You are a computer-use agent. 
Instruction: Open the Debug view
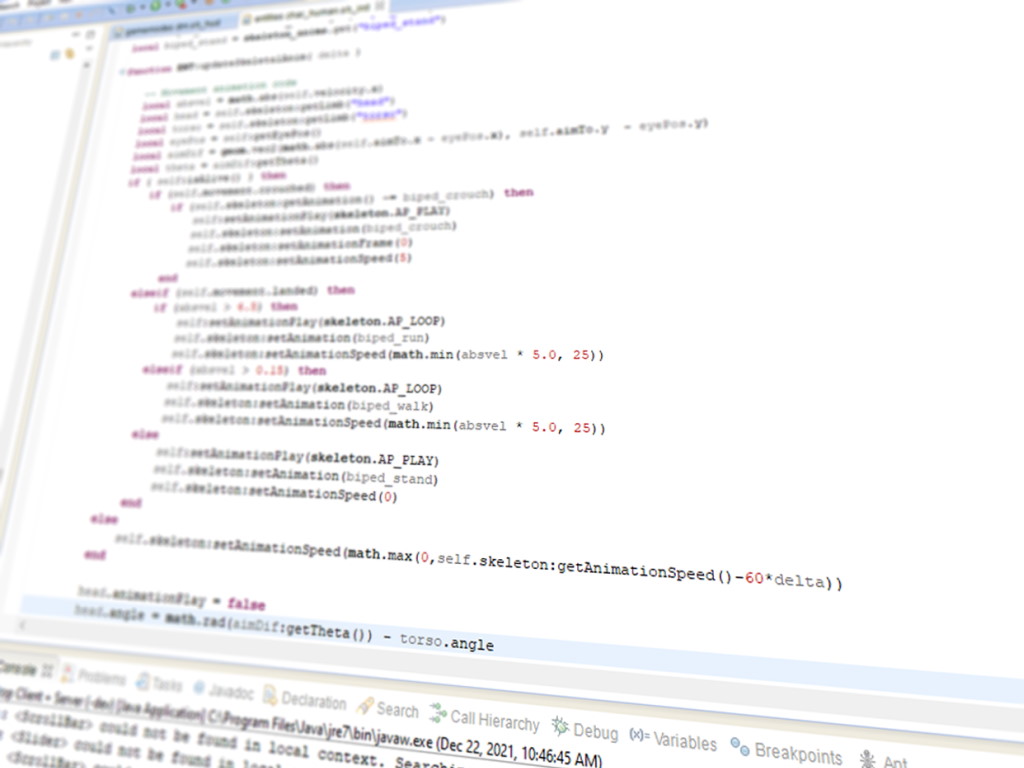click(x=597, y=729)
